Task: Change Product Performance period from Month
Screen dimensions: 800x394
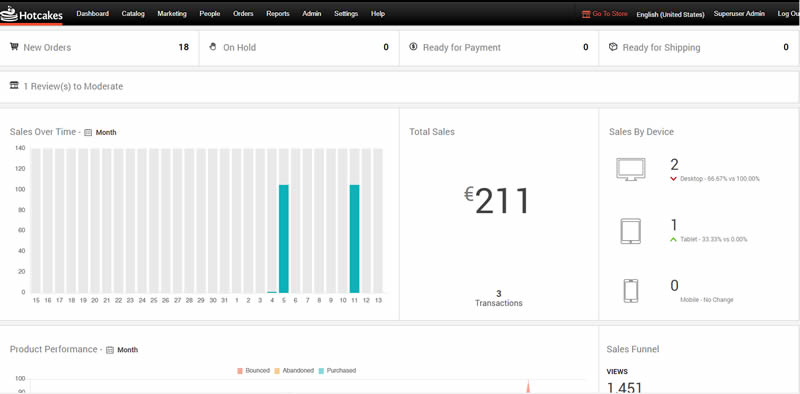Action: 128,350
